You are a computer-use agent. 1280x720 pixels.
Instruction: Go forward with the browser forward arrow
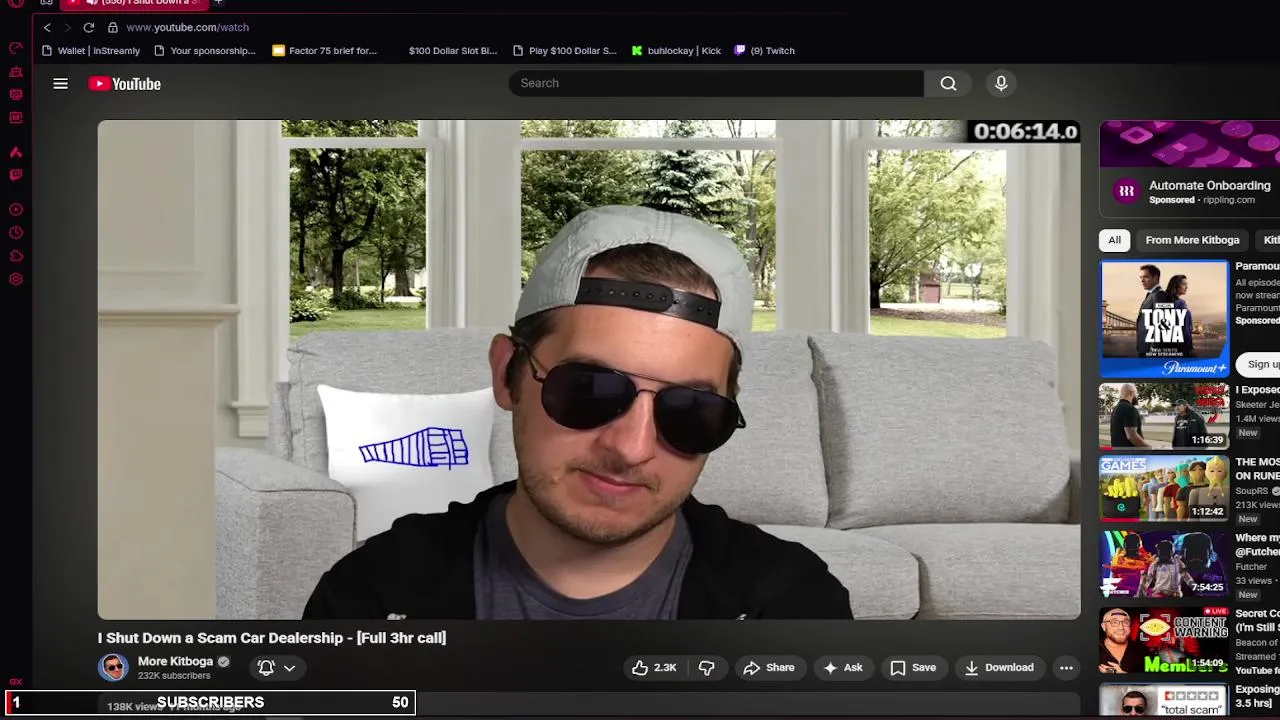click(x=67, y=27)
